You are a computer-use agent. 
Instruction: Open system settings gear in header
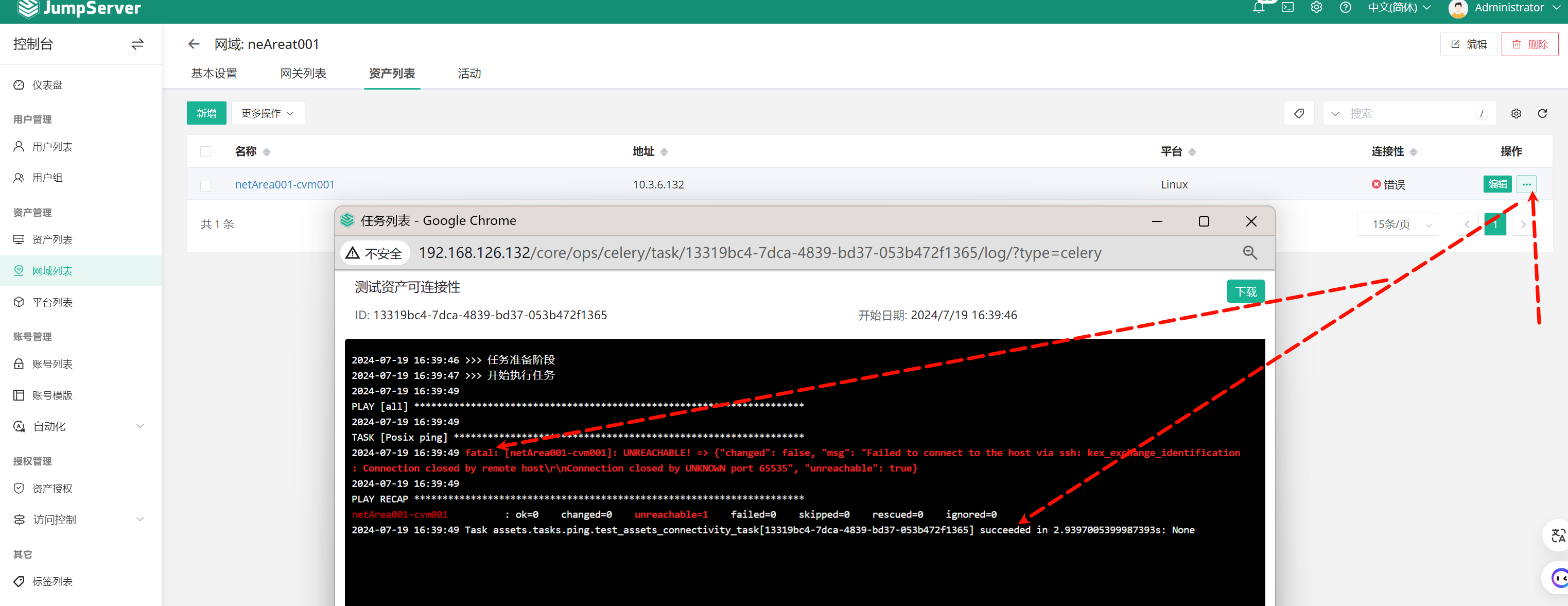tap(1316, 8)
